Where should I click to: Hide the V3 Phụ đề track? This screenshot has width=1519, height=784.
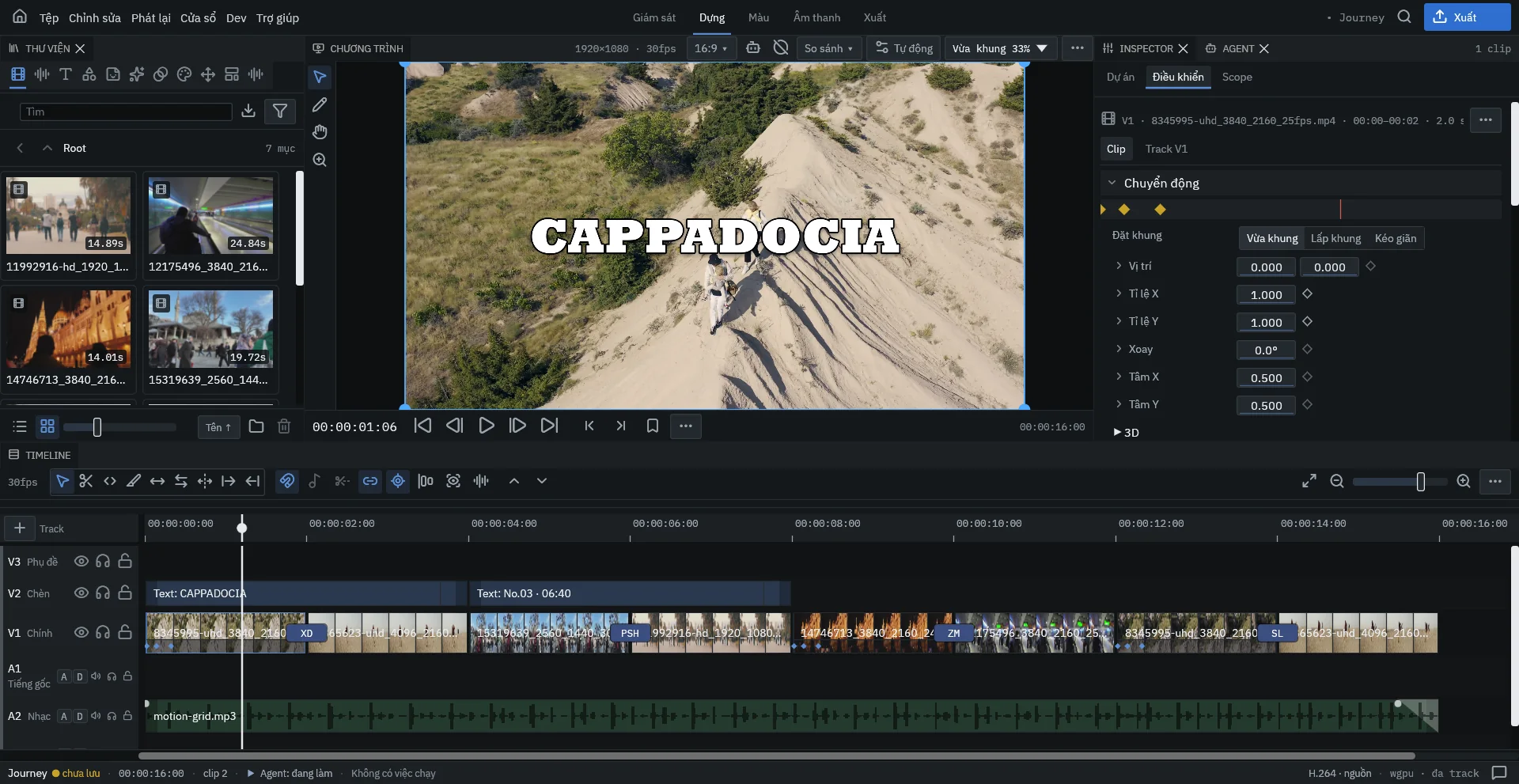(81, 561)
